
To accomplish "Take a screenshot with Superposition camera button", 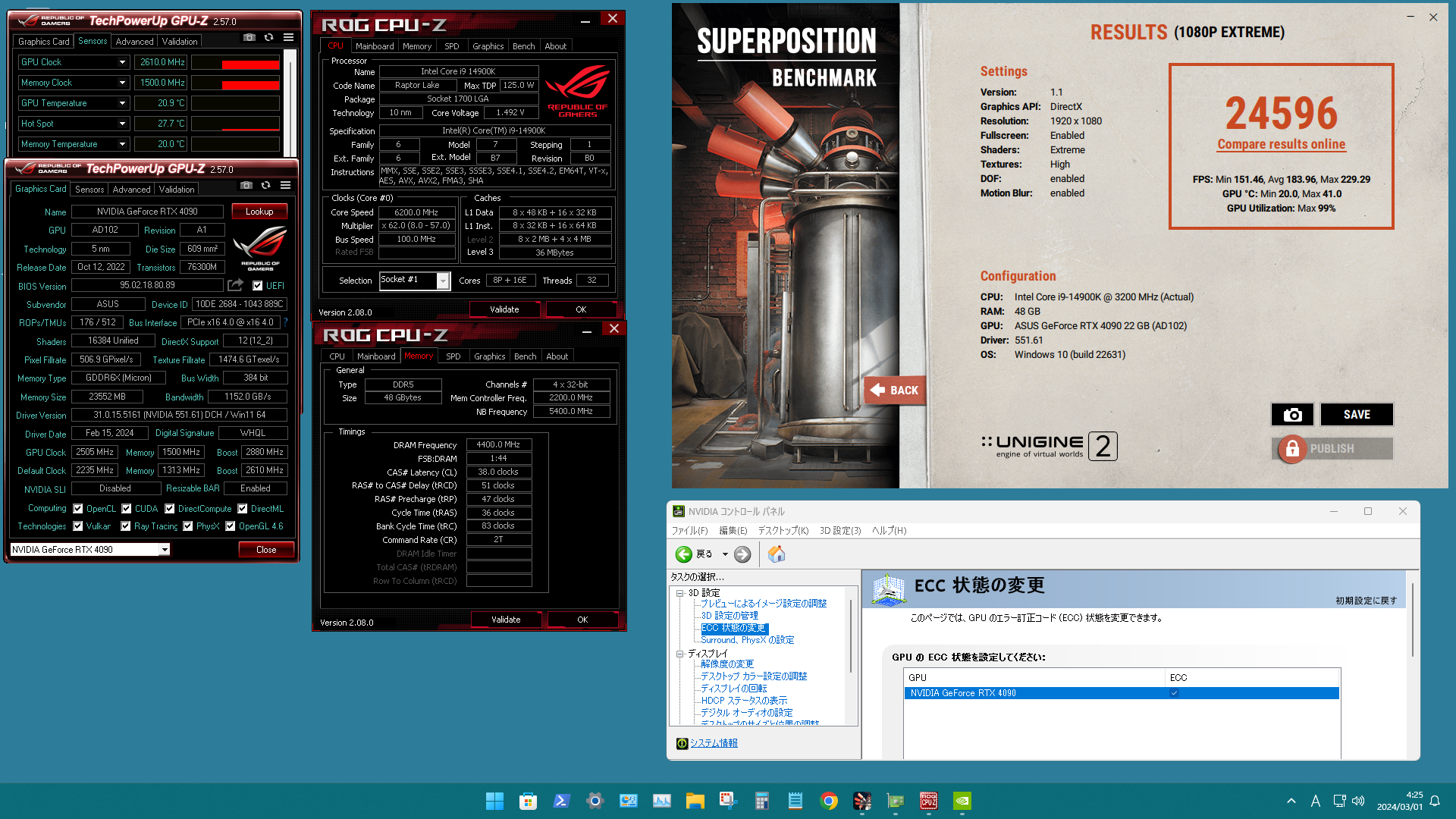I will tap(1293, 415).
